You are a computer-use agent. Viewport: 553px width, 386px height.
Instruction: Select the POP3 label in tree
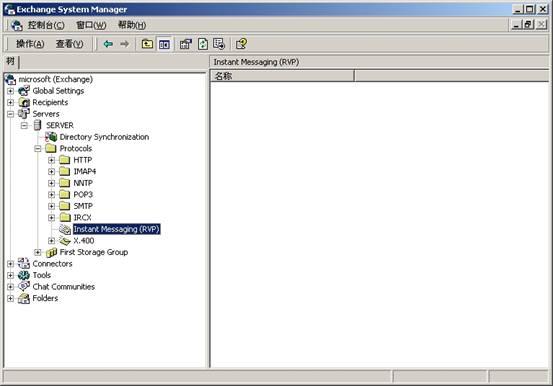[83, 195]
